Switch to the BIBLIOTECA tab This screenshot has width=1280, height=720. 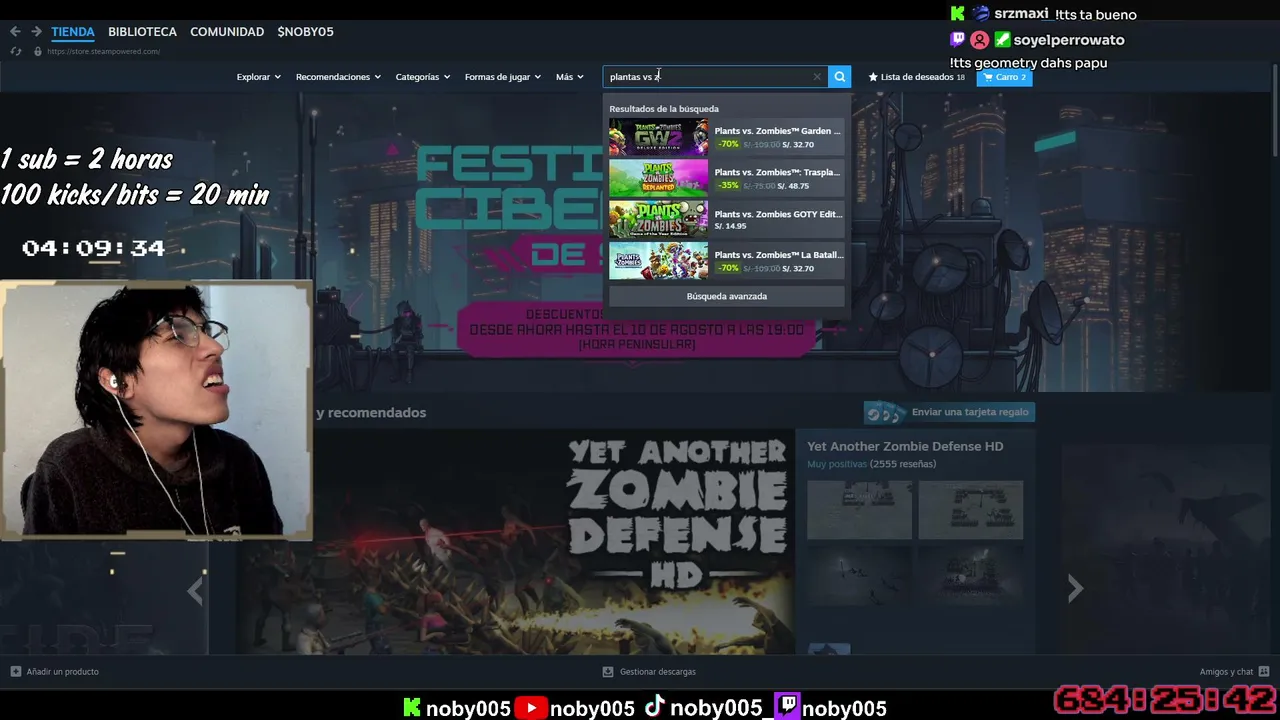click(x=142, y=32)
